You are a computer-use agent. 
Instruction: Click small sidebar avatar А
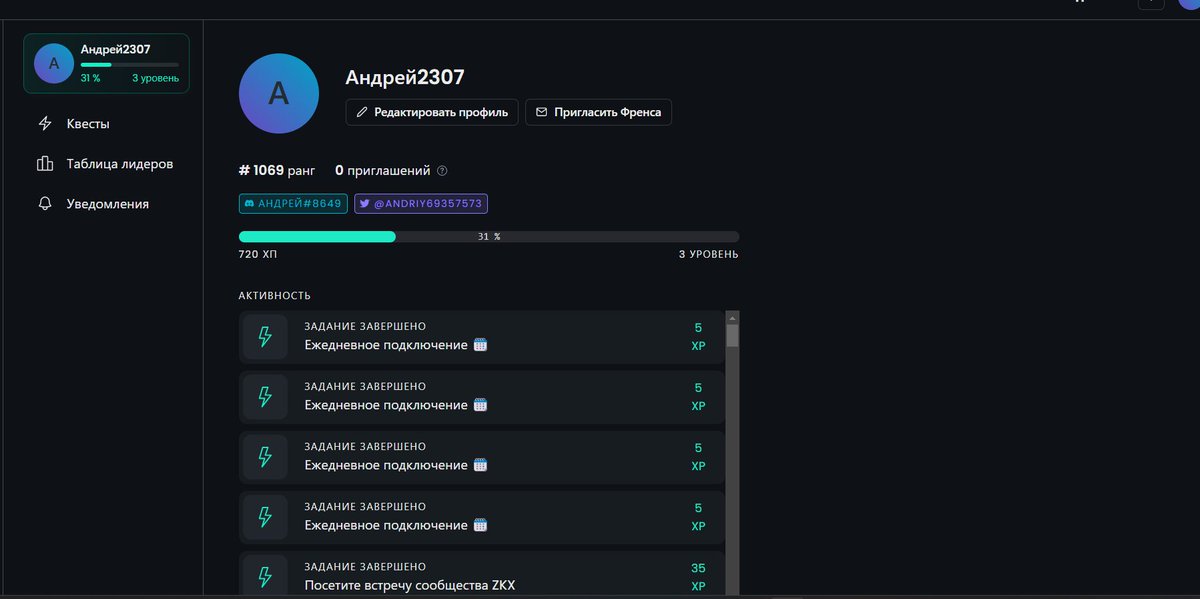point(54,63)
